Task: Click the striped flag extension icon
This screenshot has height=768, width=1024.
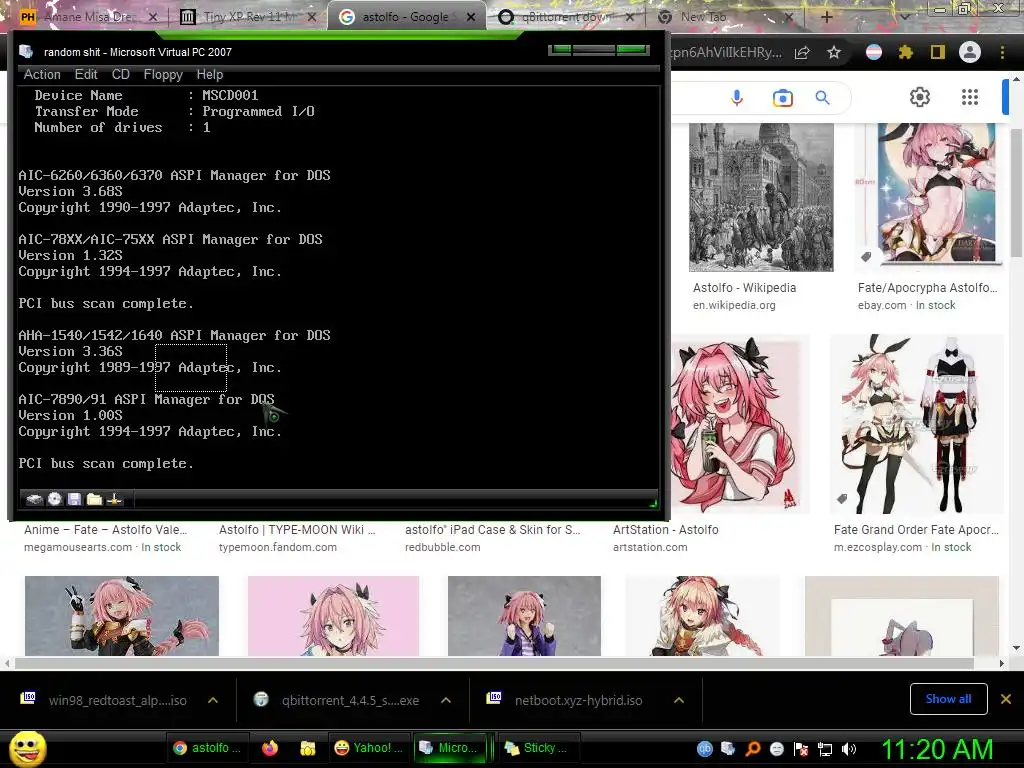Action: pos(874,52)
